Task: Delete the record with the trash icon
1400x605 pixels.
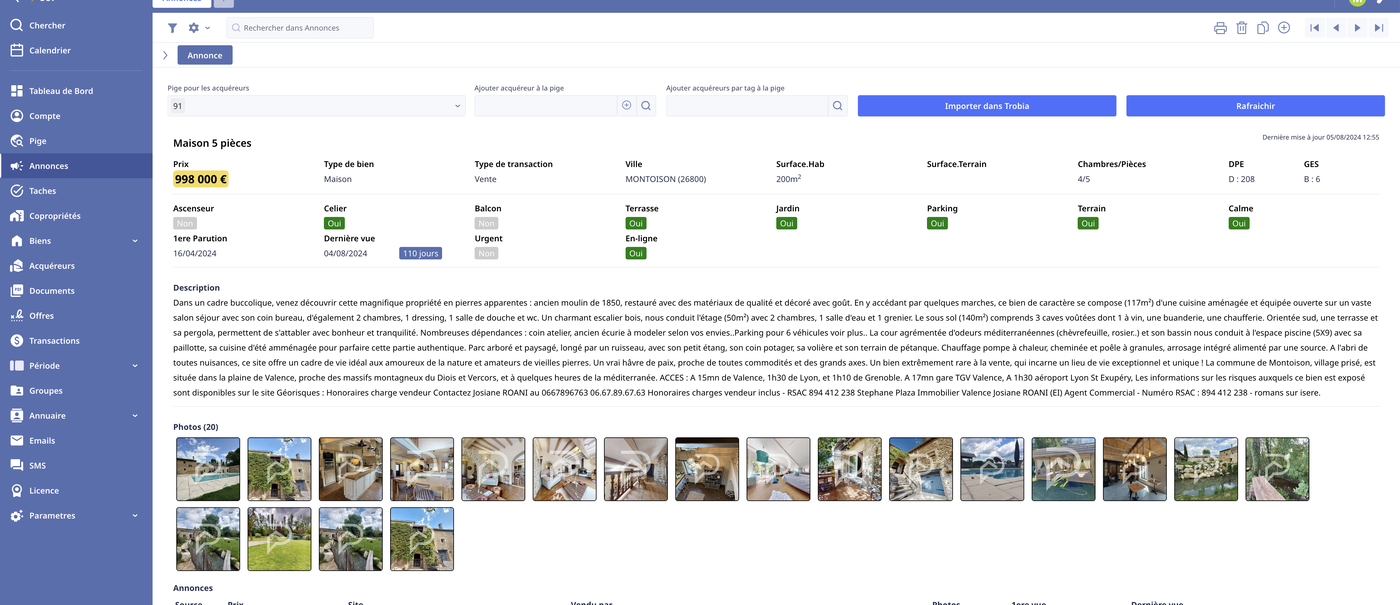Action: [x=1241, y=28]
